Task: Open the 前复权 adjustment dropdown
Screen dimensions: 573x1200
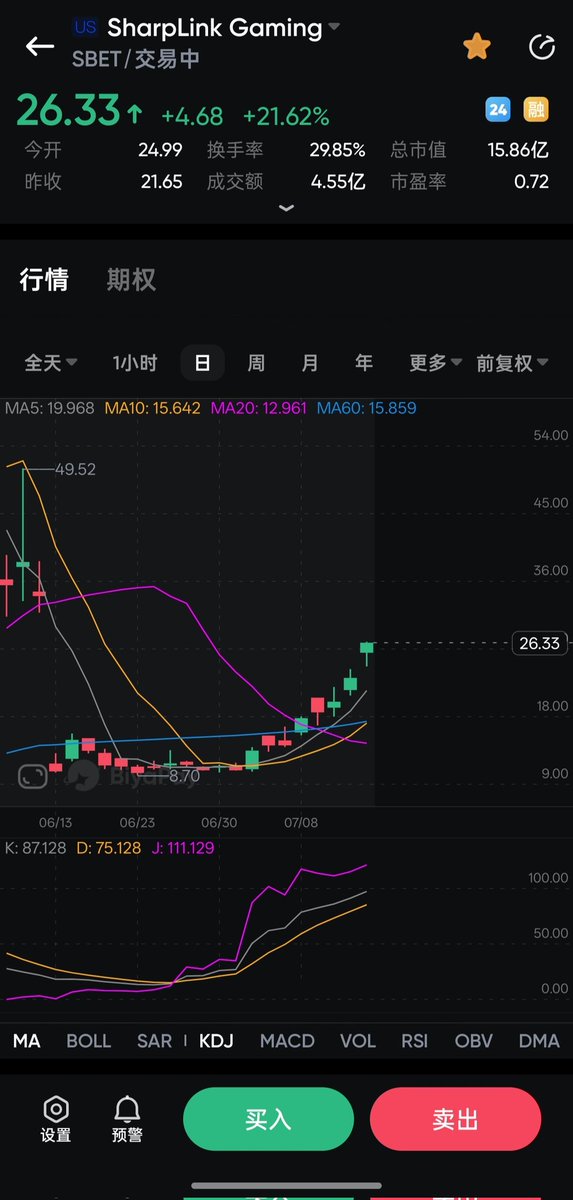Action: point(512,363)
